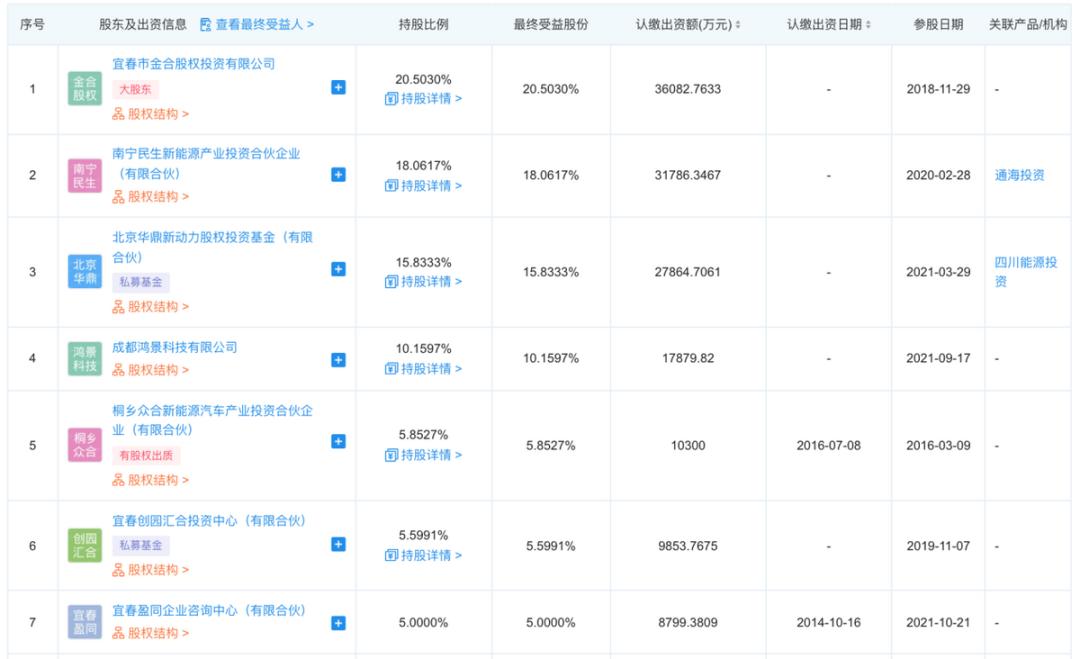
Task: View 股权结构 for 宜春盈同企业咨询
Action: tap(151, 633)
